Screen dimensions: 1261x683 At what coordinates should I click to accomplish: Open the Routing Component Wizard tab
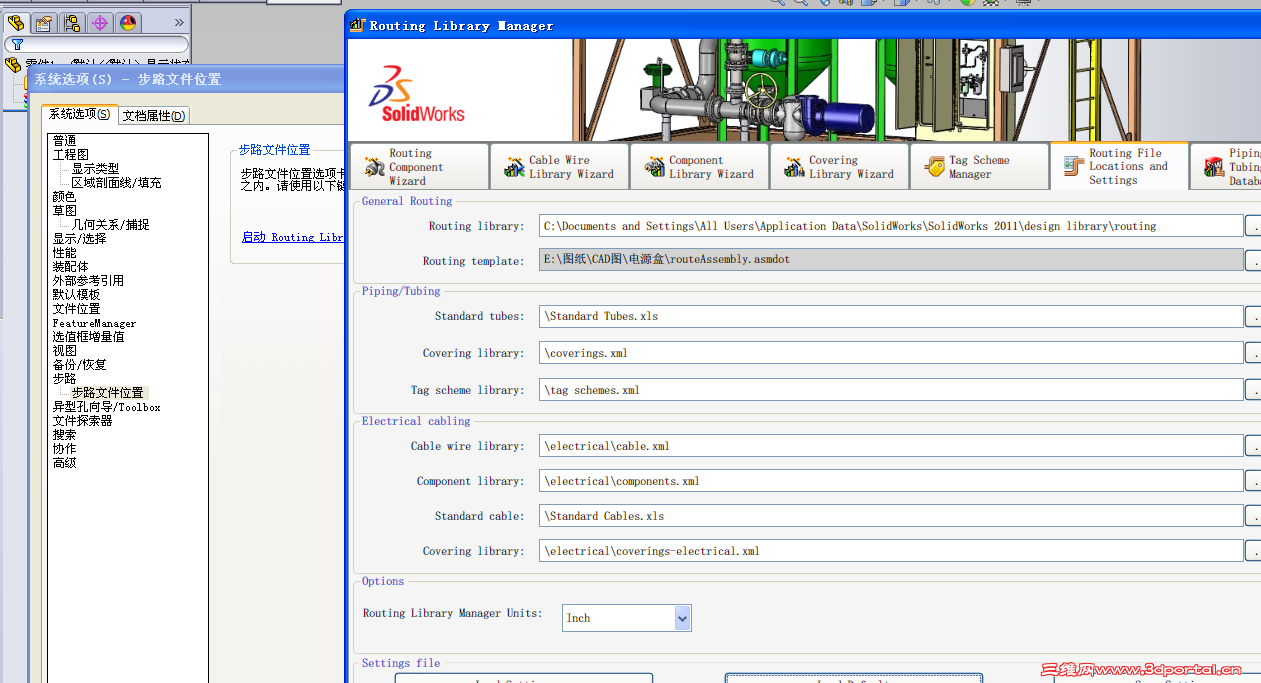tap(419, 167)
